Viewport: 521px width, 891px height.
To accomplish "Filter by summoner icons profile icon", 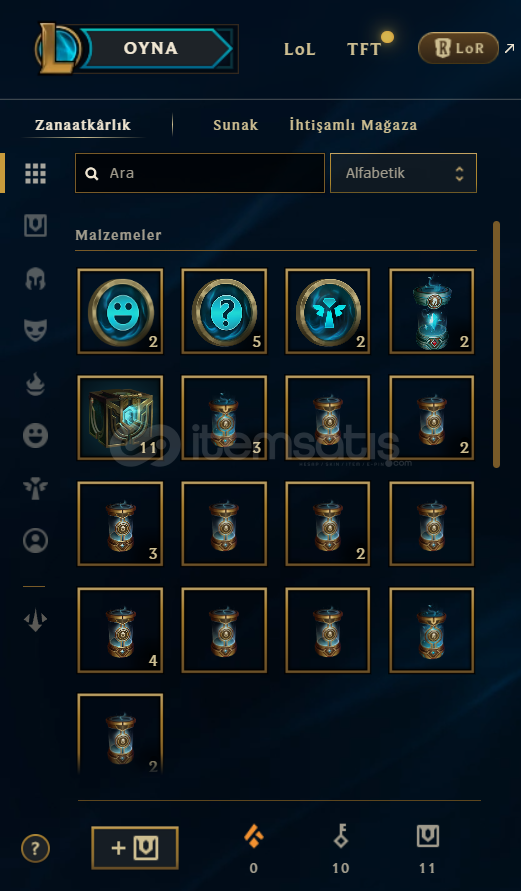I will pyautogui.click(x=35, y=540).
